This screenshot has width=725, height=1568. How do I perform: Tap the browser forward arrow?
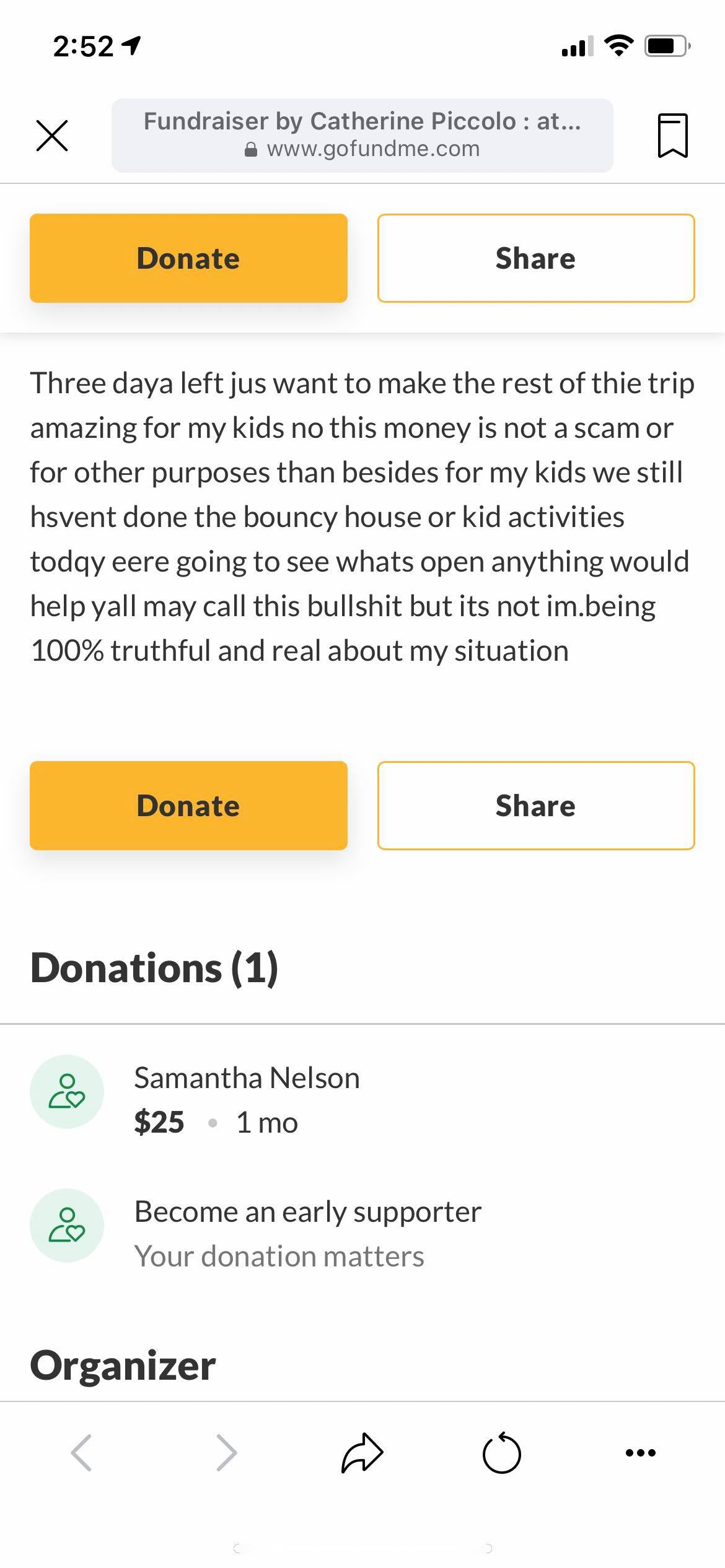point(226,1452)
